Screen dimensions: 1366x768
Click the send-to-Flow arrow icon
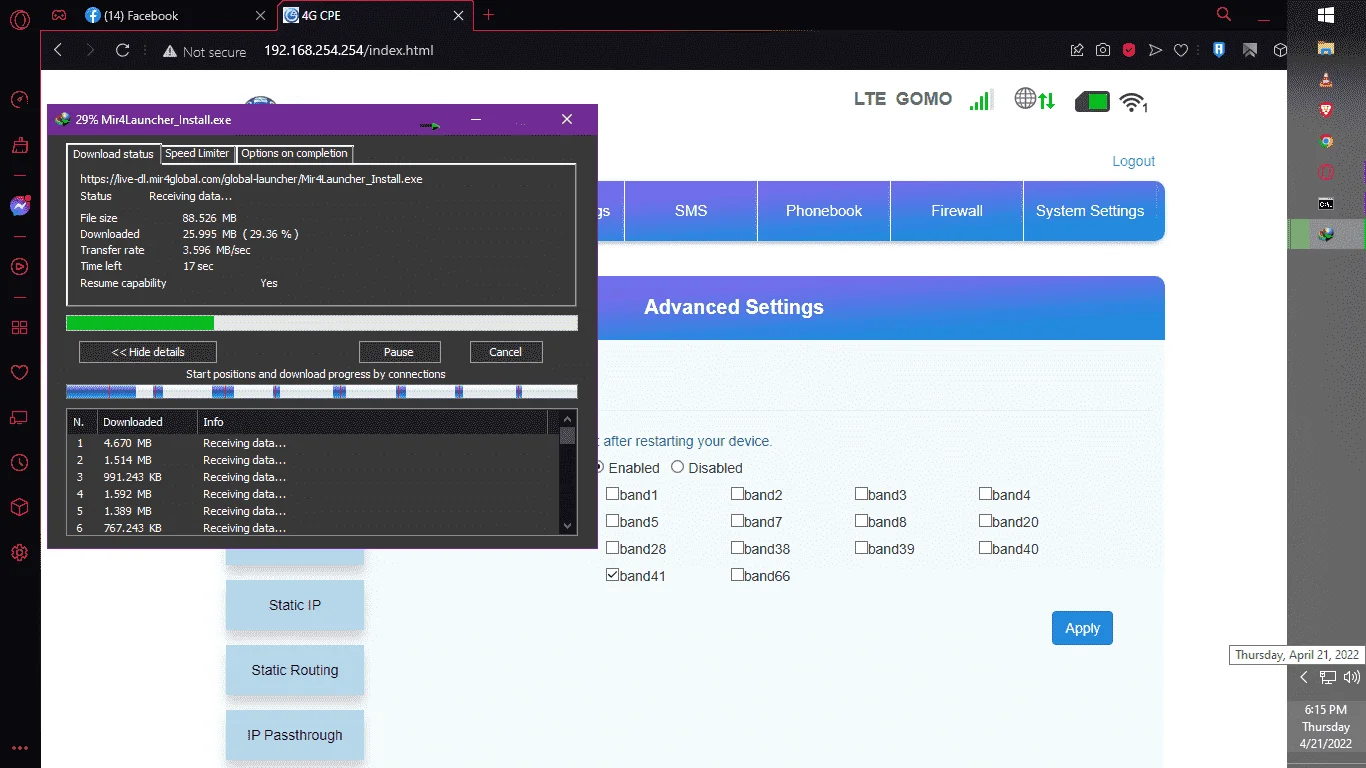[1155, 50]
